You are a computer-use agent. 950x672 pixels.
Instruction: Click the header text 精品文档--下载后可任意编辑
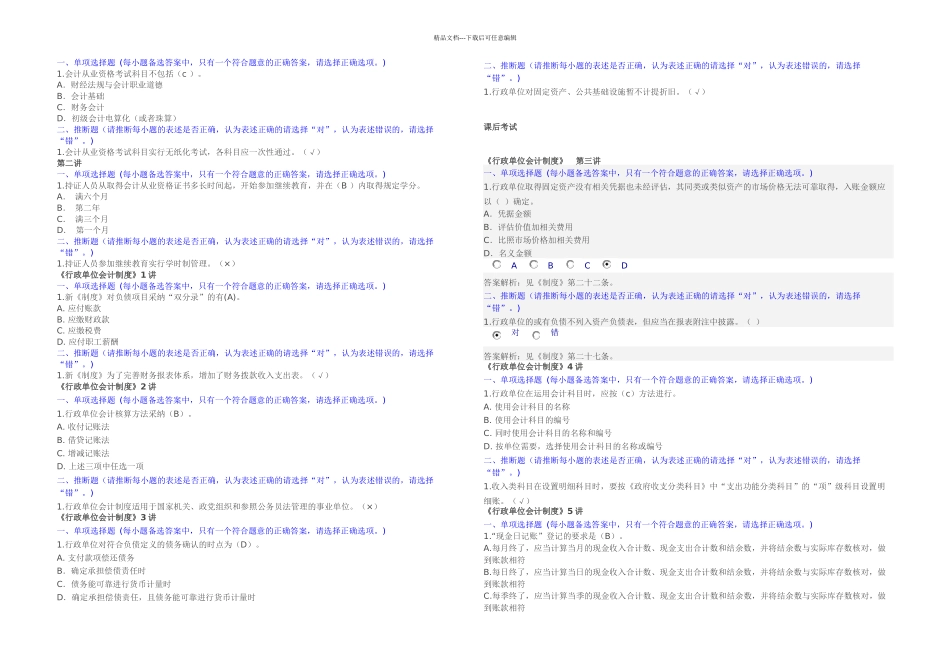pos(475,38)
